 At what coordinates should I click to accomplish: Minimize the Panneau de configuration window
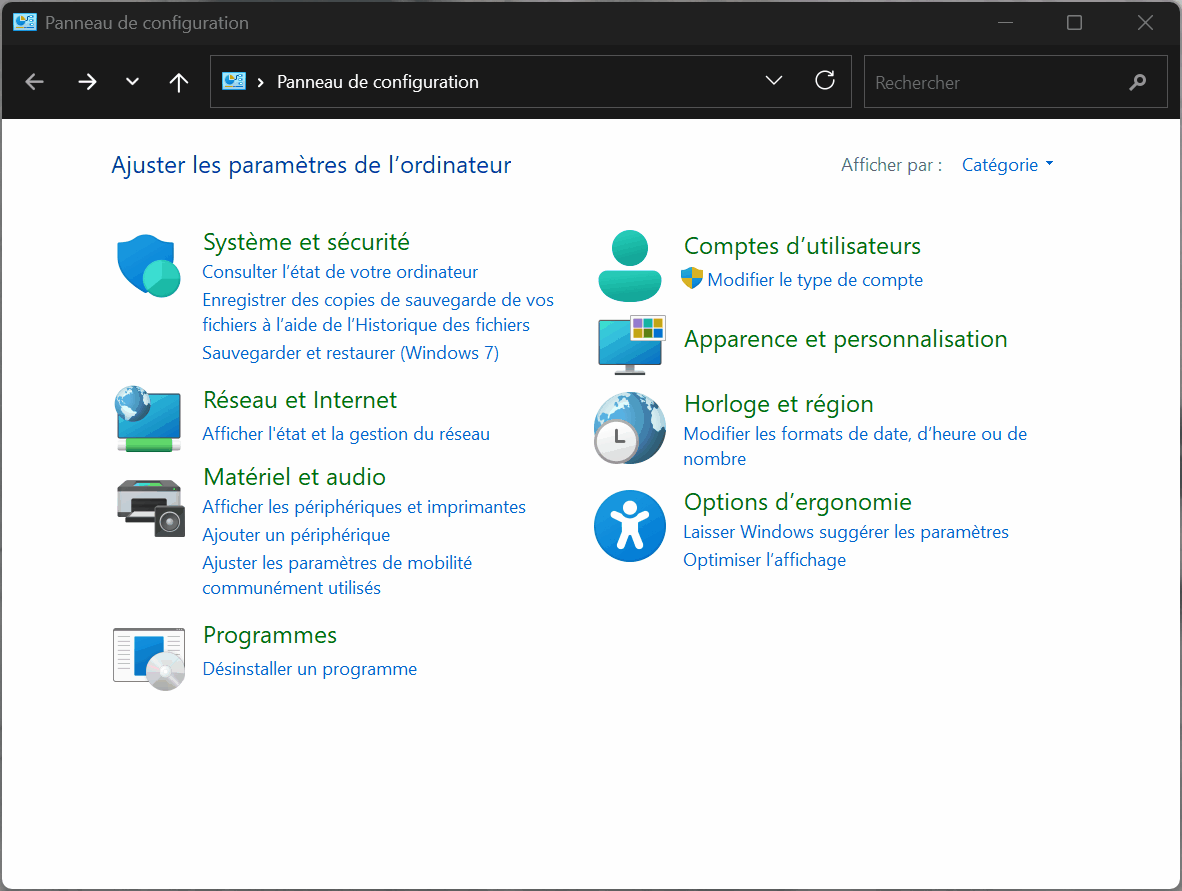tap(1005, 23)
